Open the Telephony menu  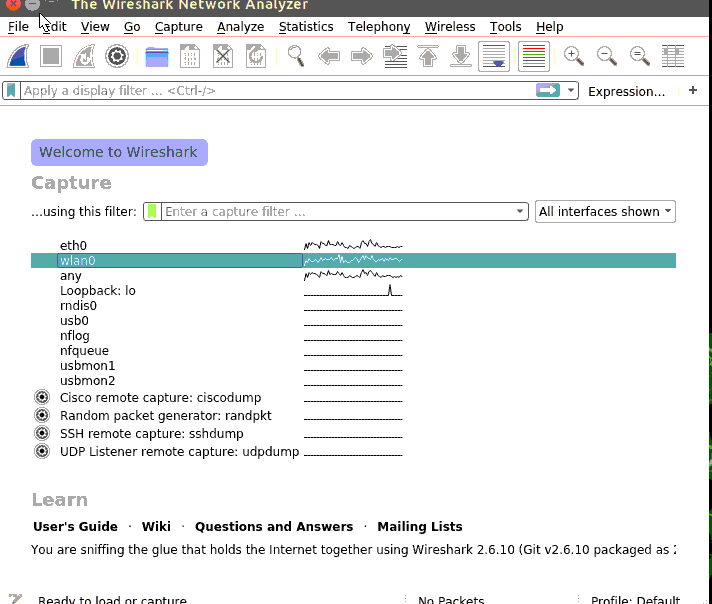click(379, 27)
